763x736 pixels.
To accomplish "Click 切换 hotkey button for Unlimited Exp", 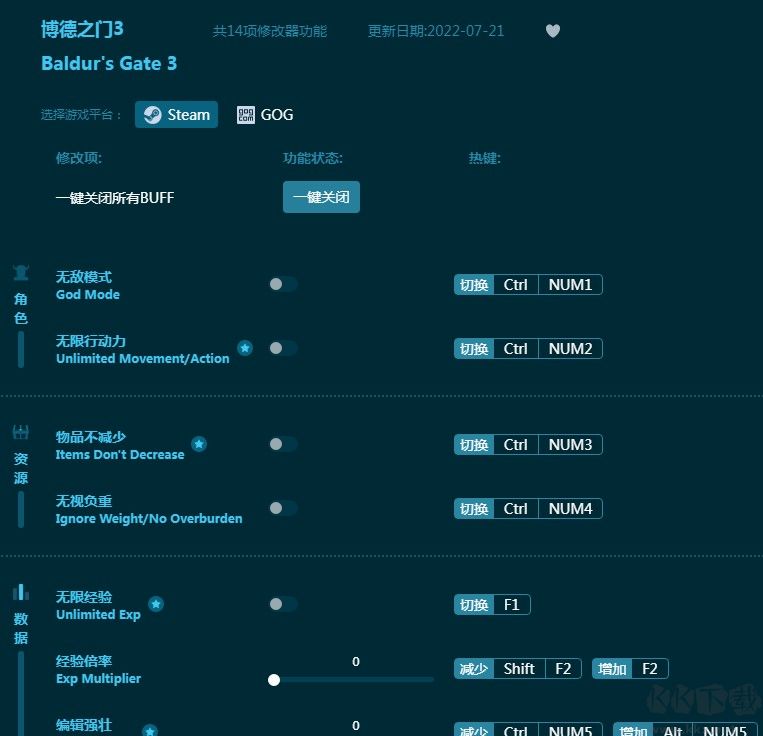I will click(474, 605).
